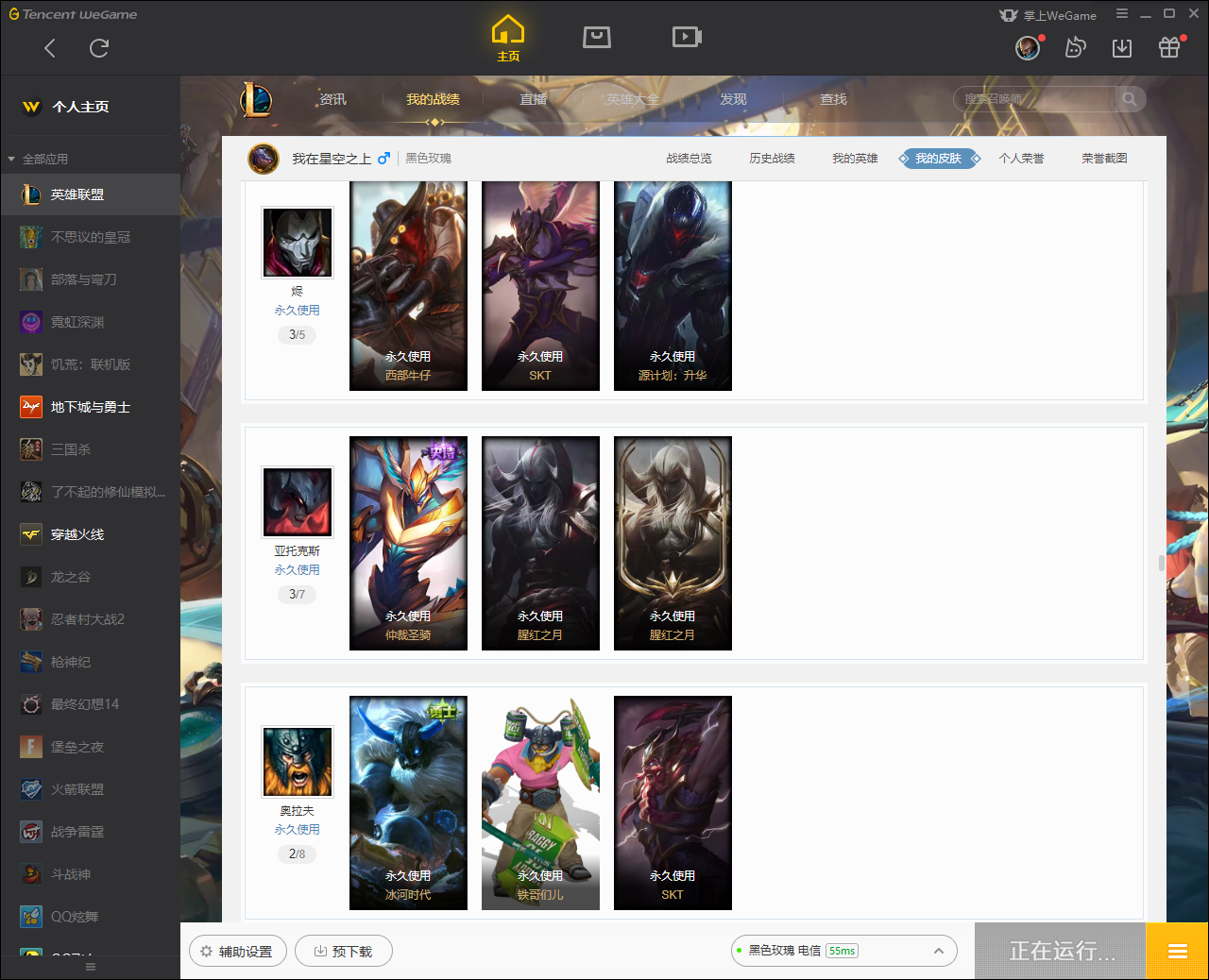
Task: Click the 预下载 button
Action: [344, 952]
